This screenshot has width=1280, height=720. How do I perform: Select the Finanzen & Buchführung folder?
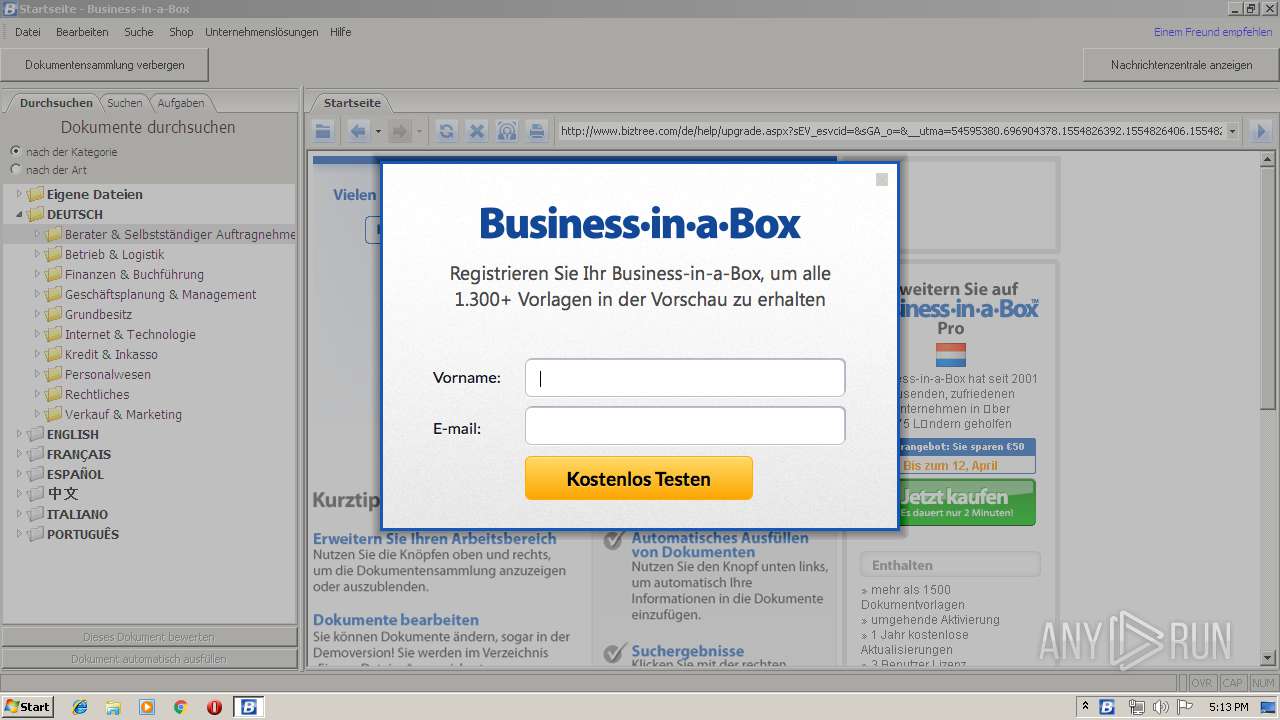coord(134,274)
